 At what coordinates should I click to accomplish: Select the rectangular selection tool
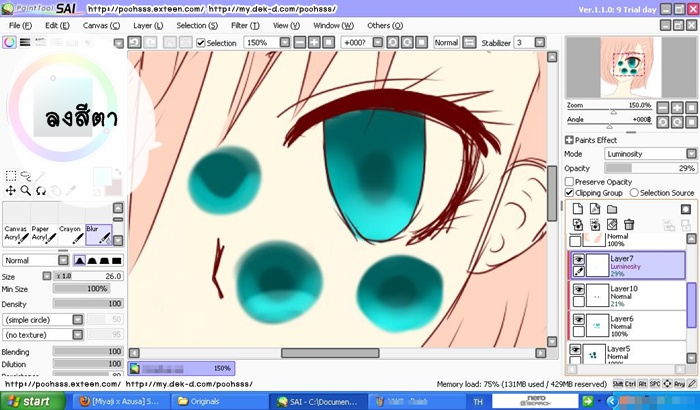11,176
